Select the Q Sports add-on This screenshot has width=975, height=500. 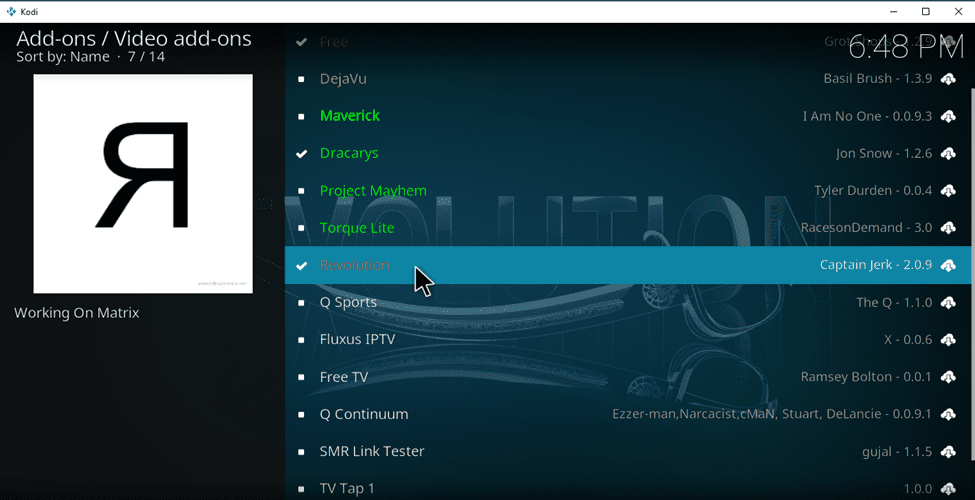click(627, 303)
